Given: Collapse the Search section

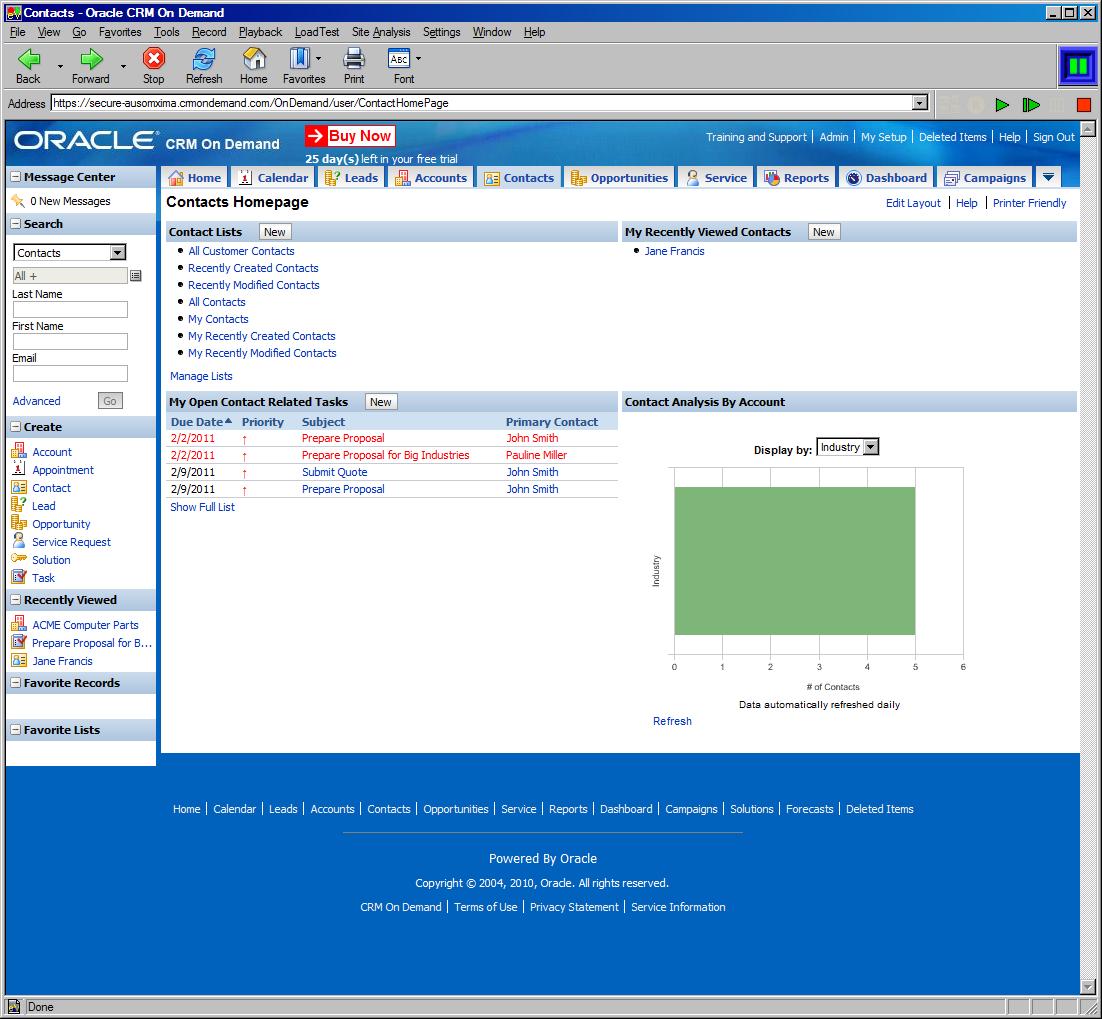Looking at the screenshot, I should (15, 223).
